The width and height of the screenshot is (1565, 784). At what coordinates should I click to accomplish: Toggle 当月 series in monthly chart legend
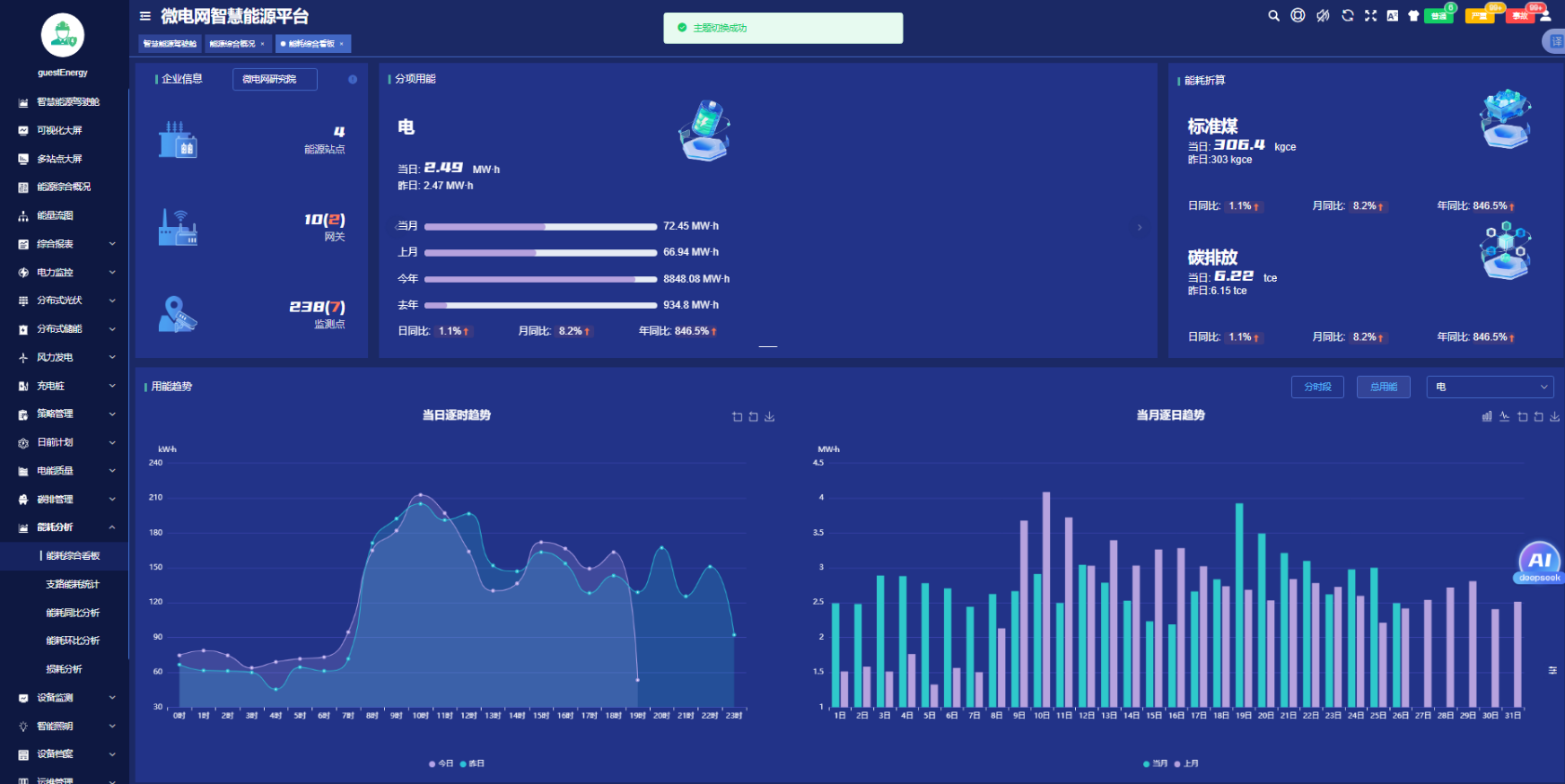coord(1155,763)
